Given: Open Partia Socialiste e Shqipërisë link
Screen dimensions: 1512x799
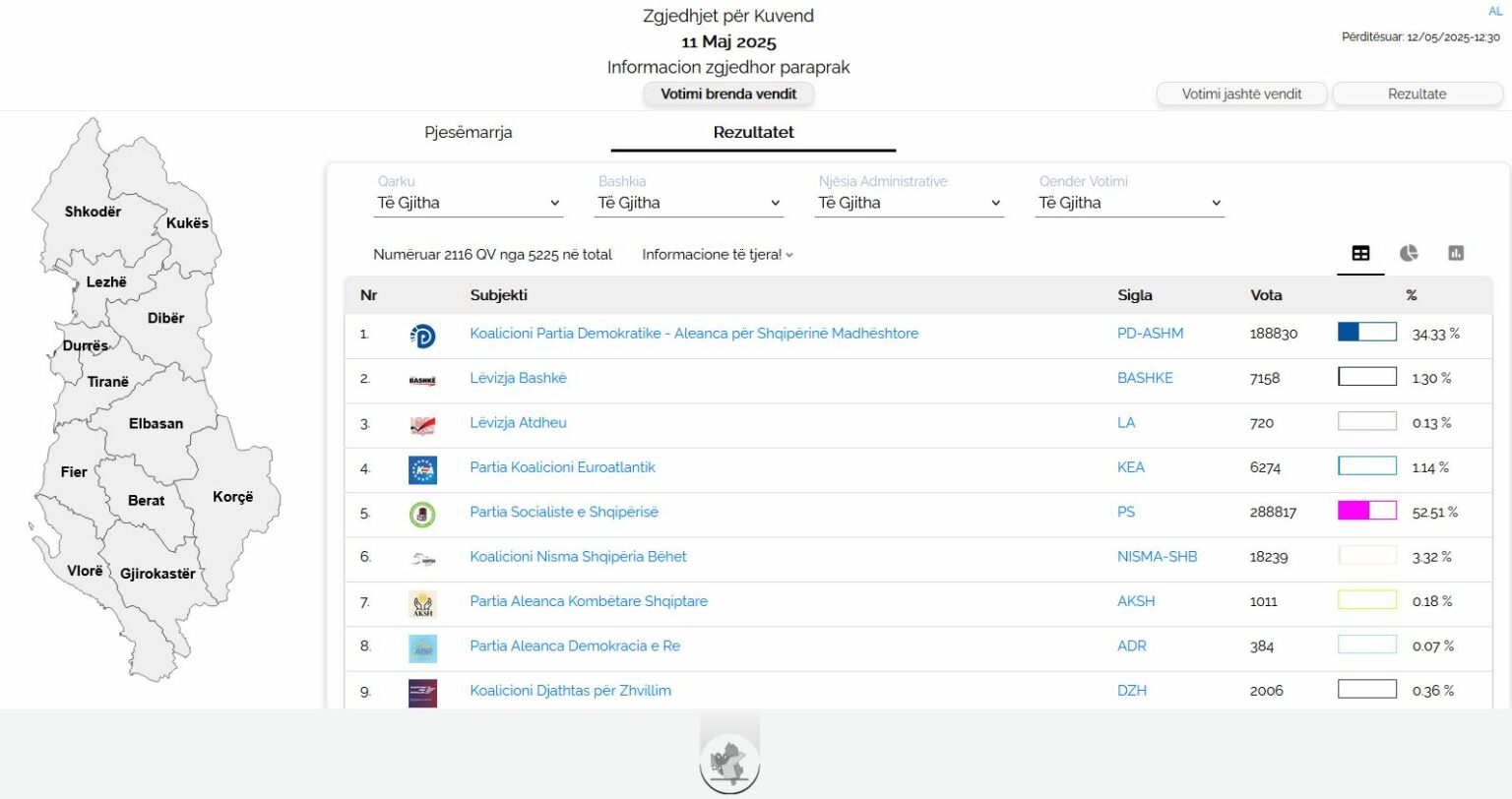Looking at the screenshot, I should (x=564, y=513).
